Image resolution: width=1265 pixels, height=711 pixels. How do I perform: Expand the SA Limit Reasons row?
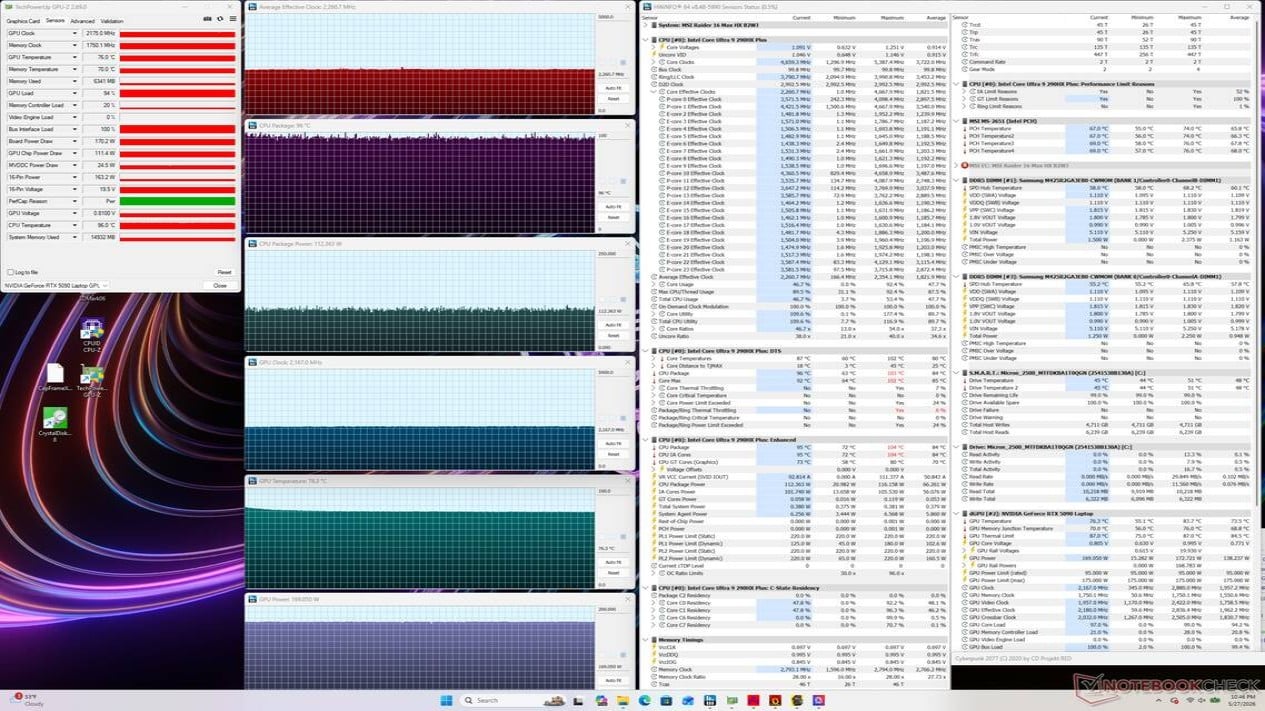click(x=966, y=91)
